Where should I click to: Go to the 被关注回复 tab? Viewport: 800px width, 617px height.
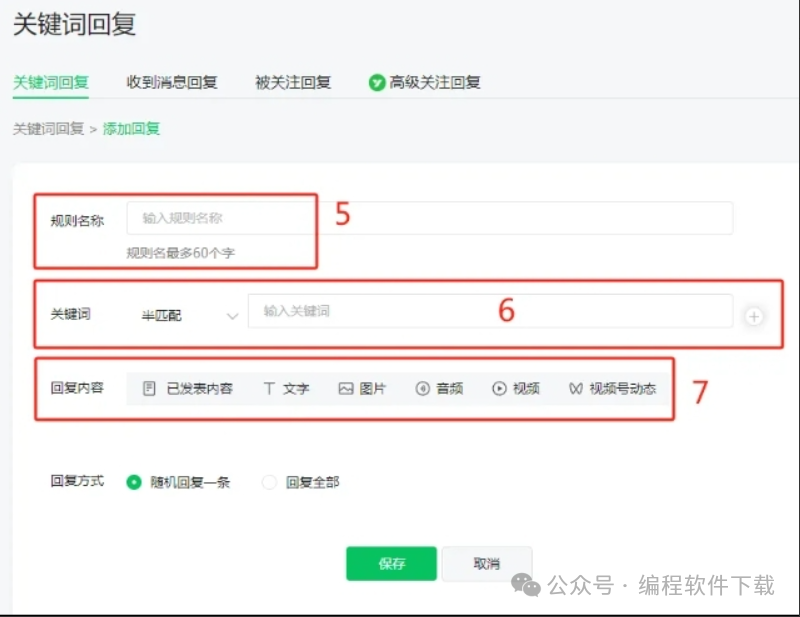click(x=293, y=83)
